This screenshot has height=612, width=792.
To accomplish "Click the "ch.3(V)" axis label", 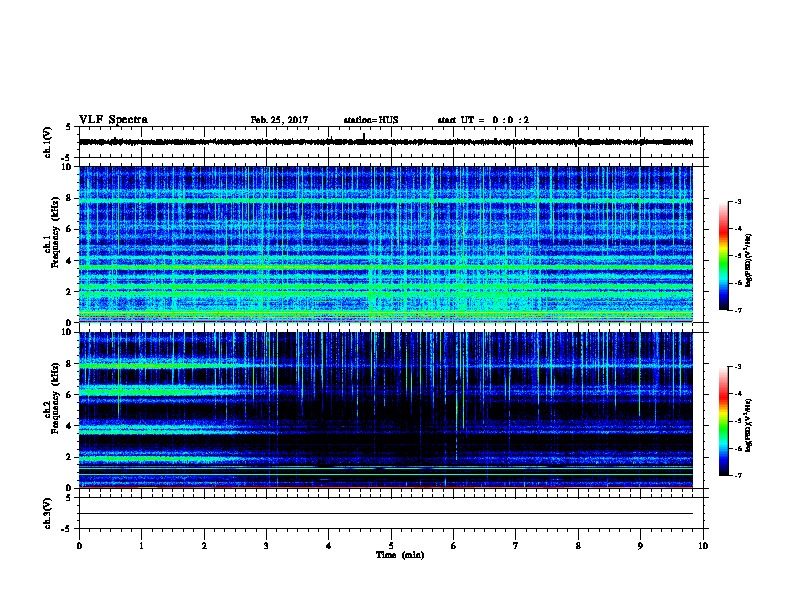I will (48, 513).
